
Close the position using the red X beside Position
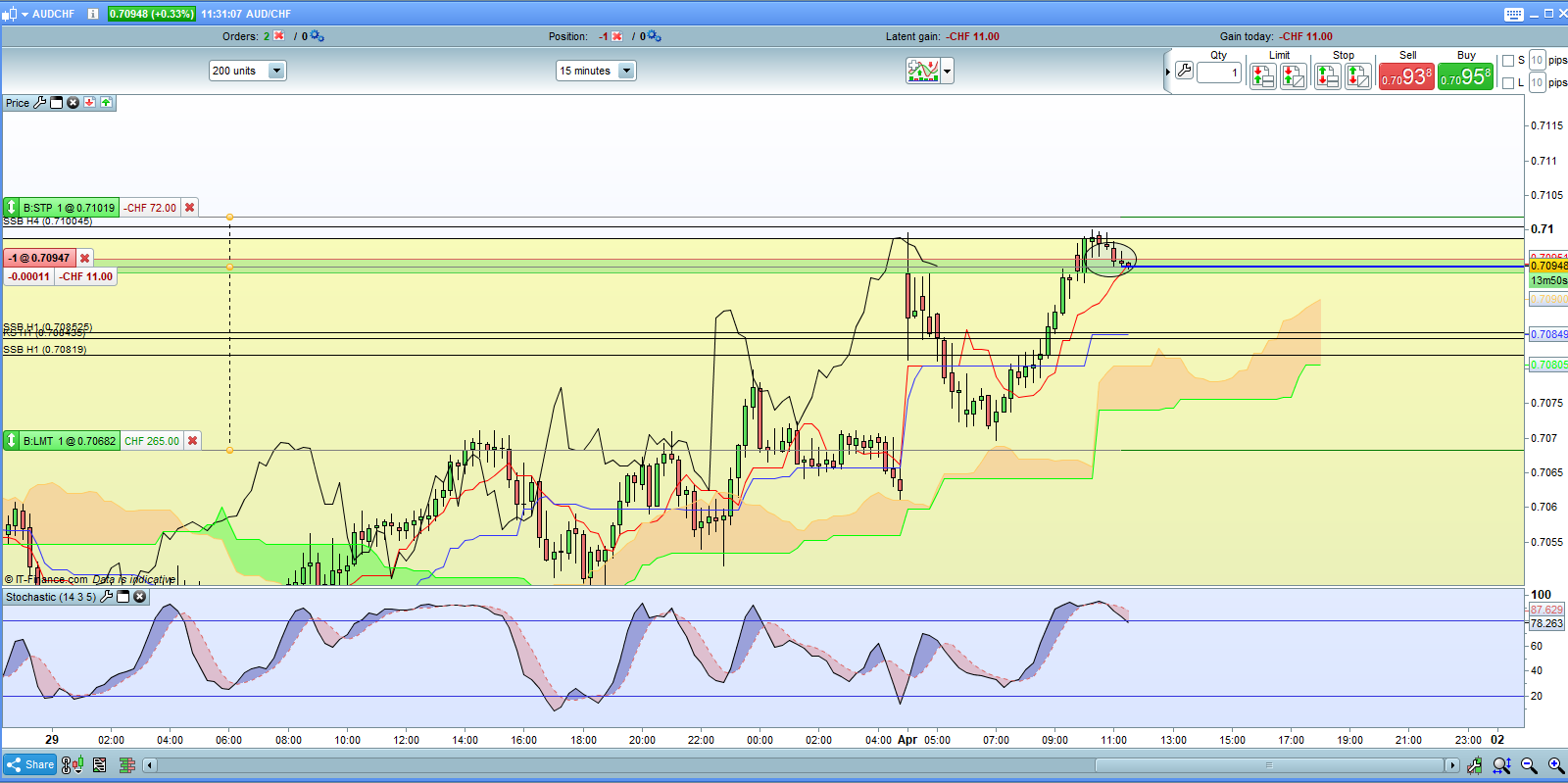616,36
